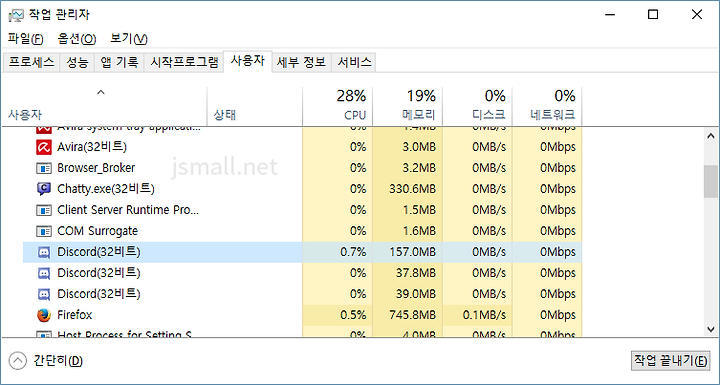This screenshot has width=720, height=385.
Task: Sort by the 19% 메모리 column header
Action: click(x=407, y=107)
